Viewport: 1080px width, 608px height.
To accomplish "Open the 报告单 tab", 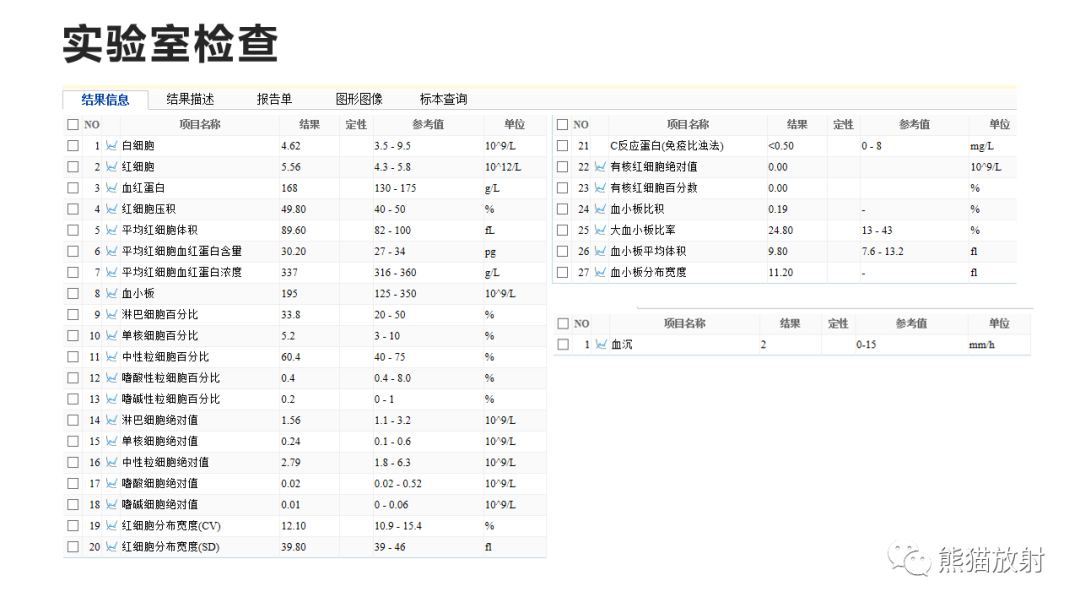I will [x=274, y=99].
